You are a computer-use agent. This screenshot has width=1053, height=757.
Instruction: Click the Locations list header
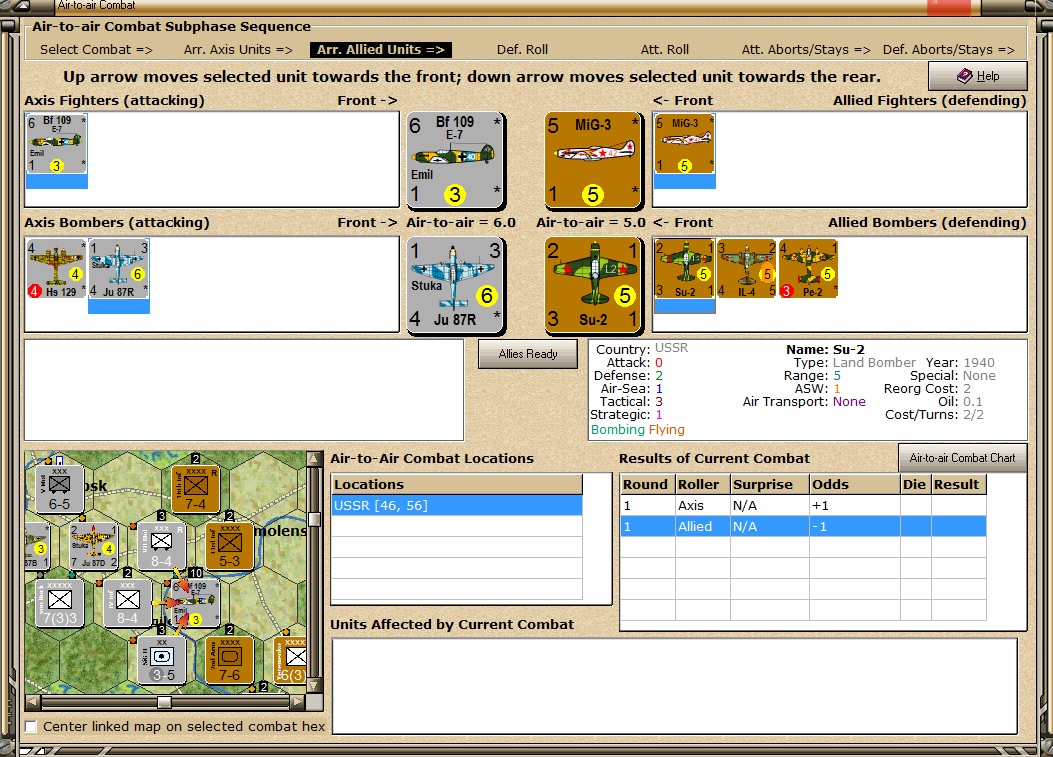click(457, 484)
